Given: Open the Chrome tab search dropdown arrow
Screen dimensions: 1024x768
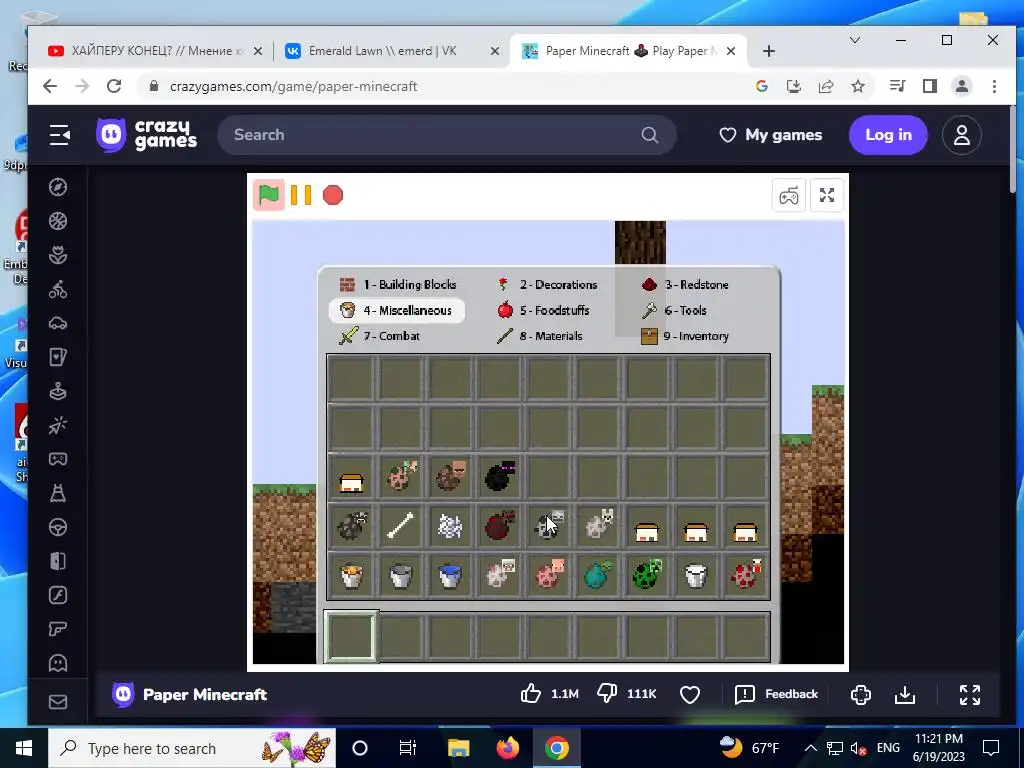Looking at the screenshot, I should click(855, 40).
